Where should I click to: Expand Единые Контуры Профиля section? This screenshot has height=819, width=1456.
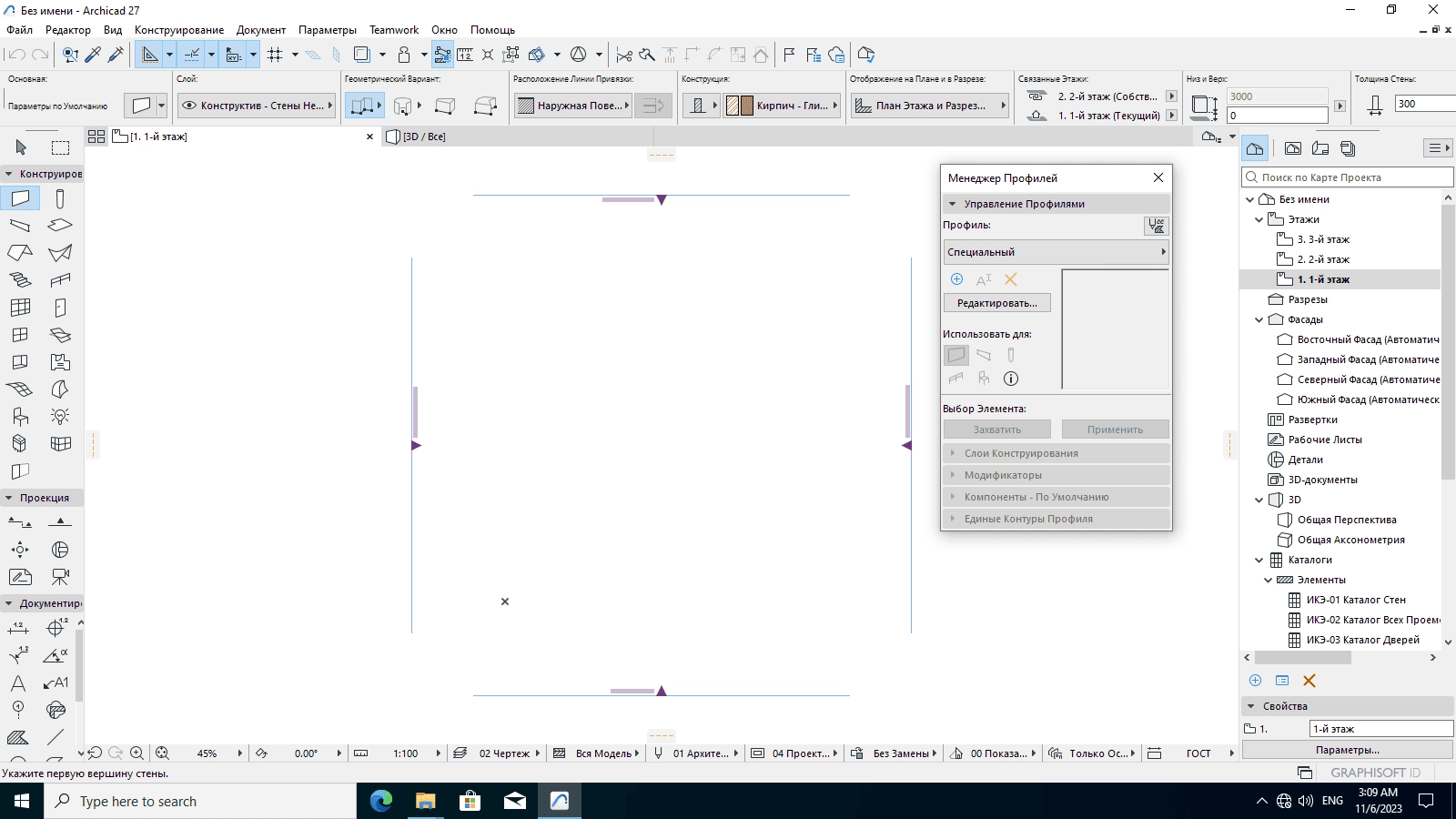click(x=1056, y=519)
